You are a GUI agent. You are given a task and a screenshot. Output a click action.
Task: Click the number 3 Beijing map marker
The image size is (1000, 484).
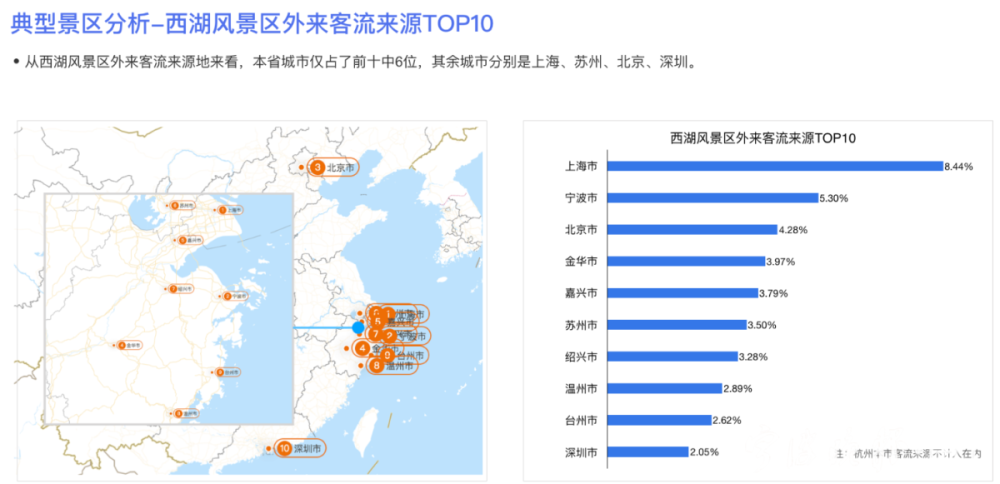333,168
